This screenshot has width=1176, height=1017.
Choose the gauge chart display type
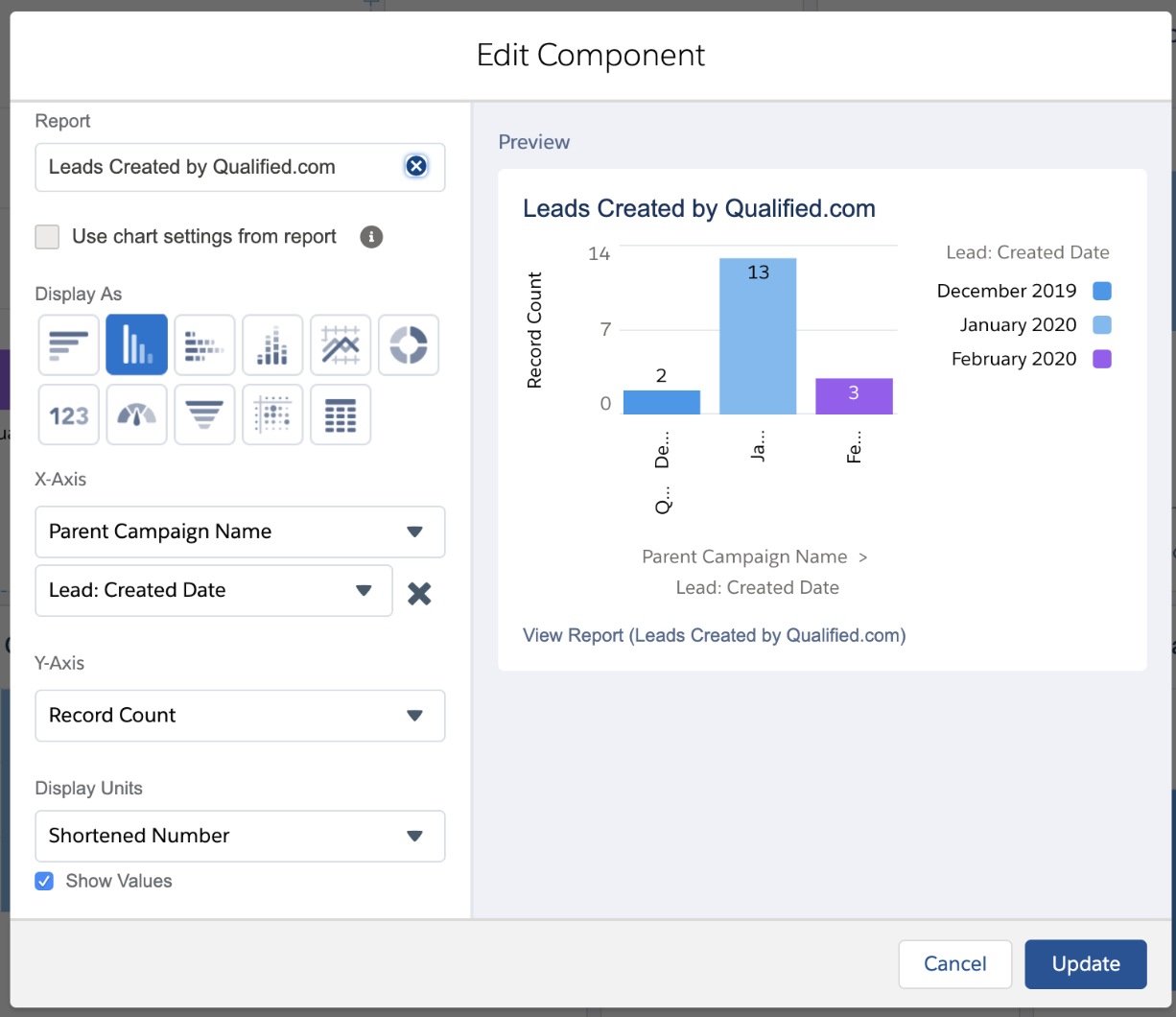137,414
